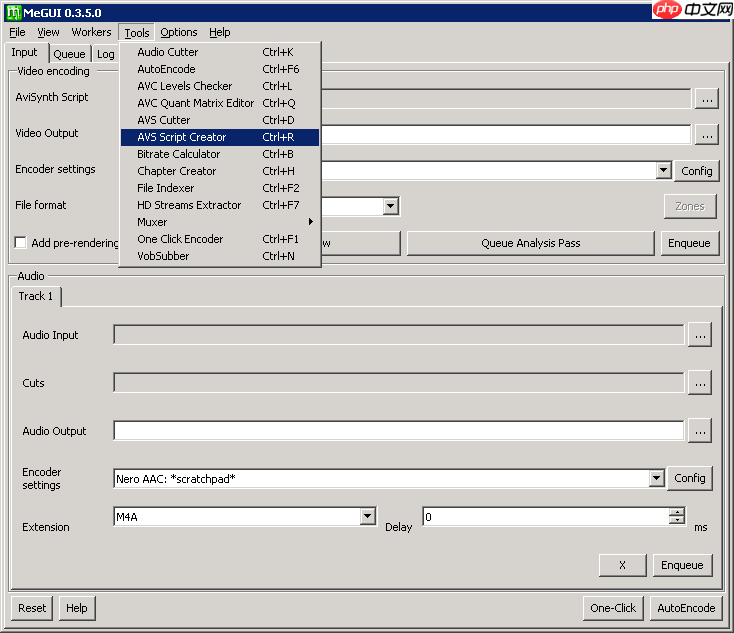Click browse button next to Video Output
The height and width of the screenshot is (633, 734).
[706, 134]
